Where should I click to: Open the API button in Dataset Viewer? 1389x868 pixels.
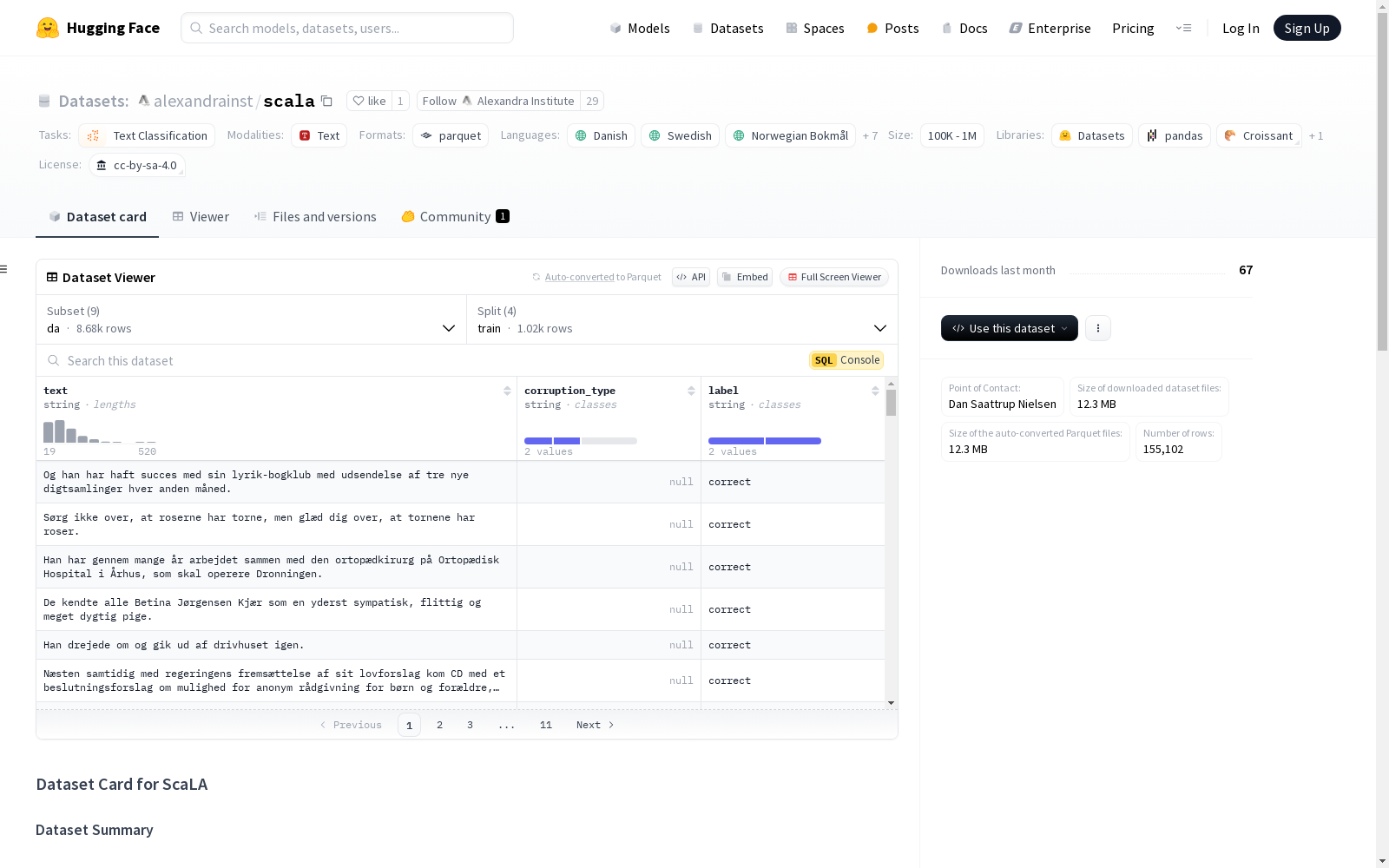tap(691, 277)
